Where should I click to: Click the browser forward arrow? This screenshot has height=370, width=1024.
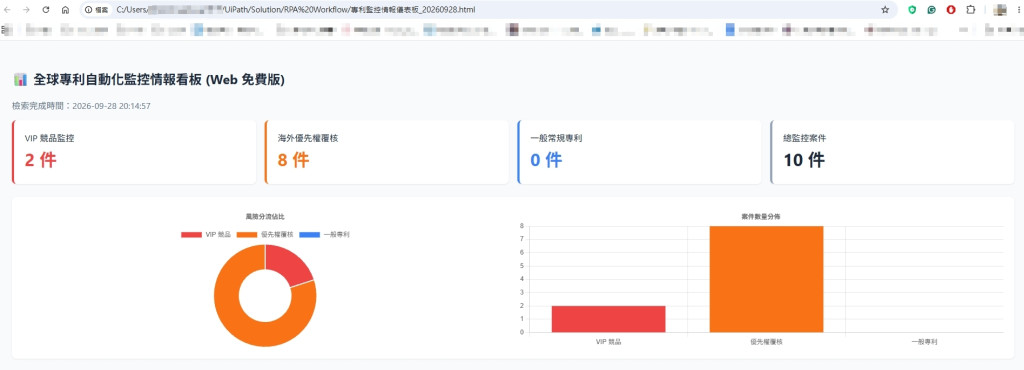[27, 10]
